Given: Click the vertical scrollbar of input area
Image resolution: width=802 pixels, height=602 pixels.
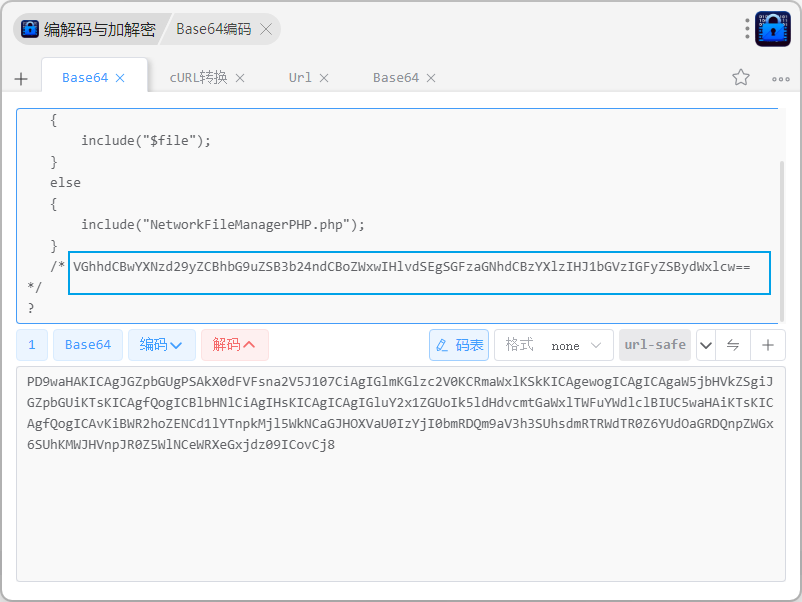Looking at the screenshot, I should (x=781, y=240).
